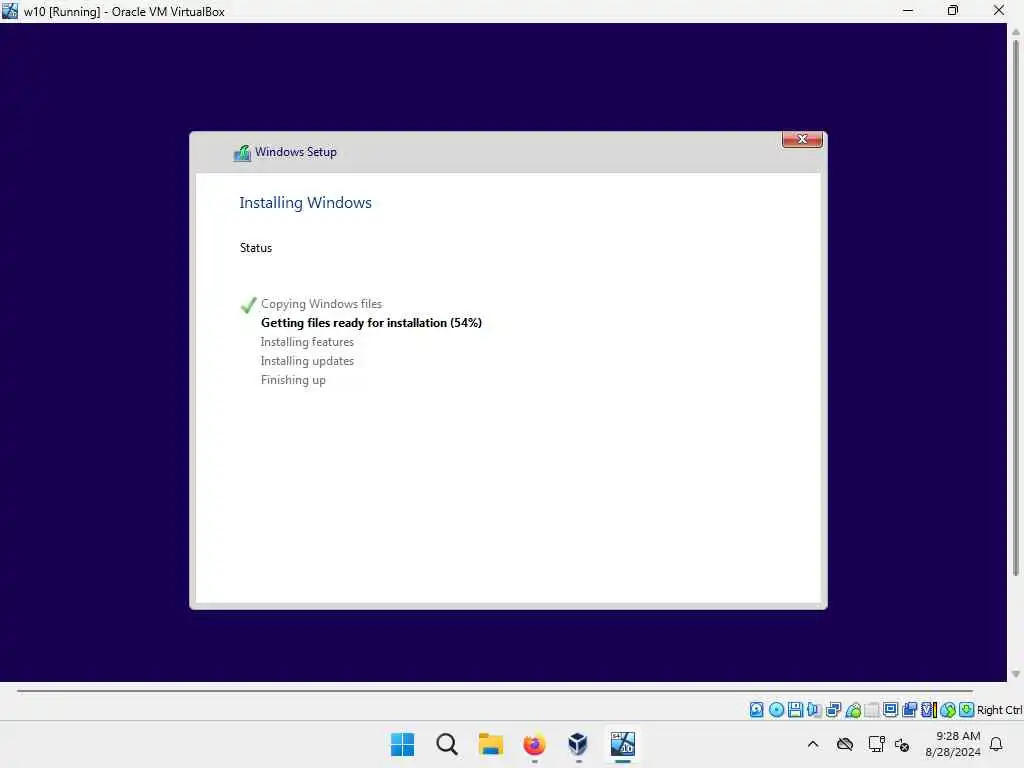Click the 'Windows Setup' title text
This screenshot has width=1024, height=768.
296,152
